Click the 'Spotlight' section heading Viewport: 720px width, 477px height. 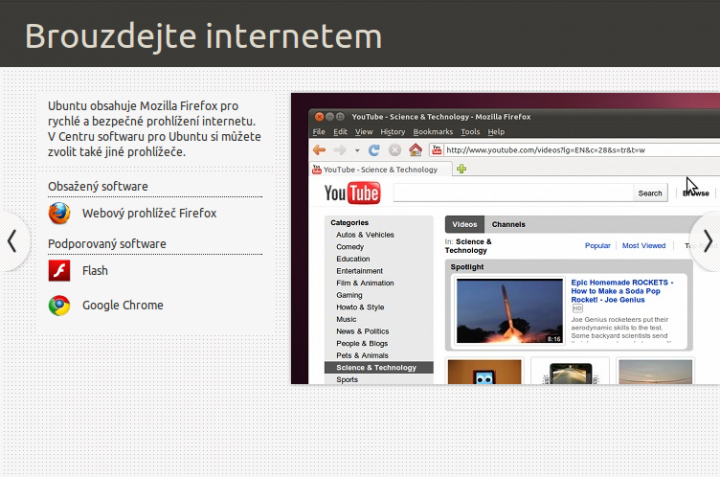(x=467, y=267)
